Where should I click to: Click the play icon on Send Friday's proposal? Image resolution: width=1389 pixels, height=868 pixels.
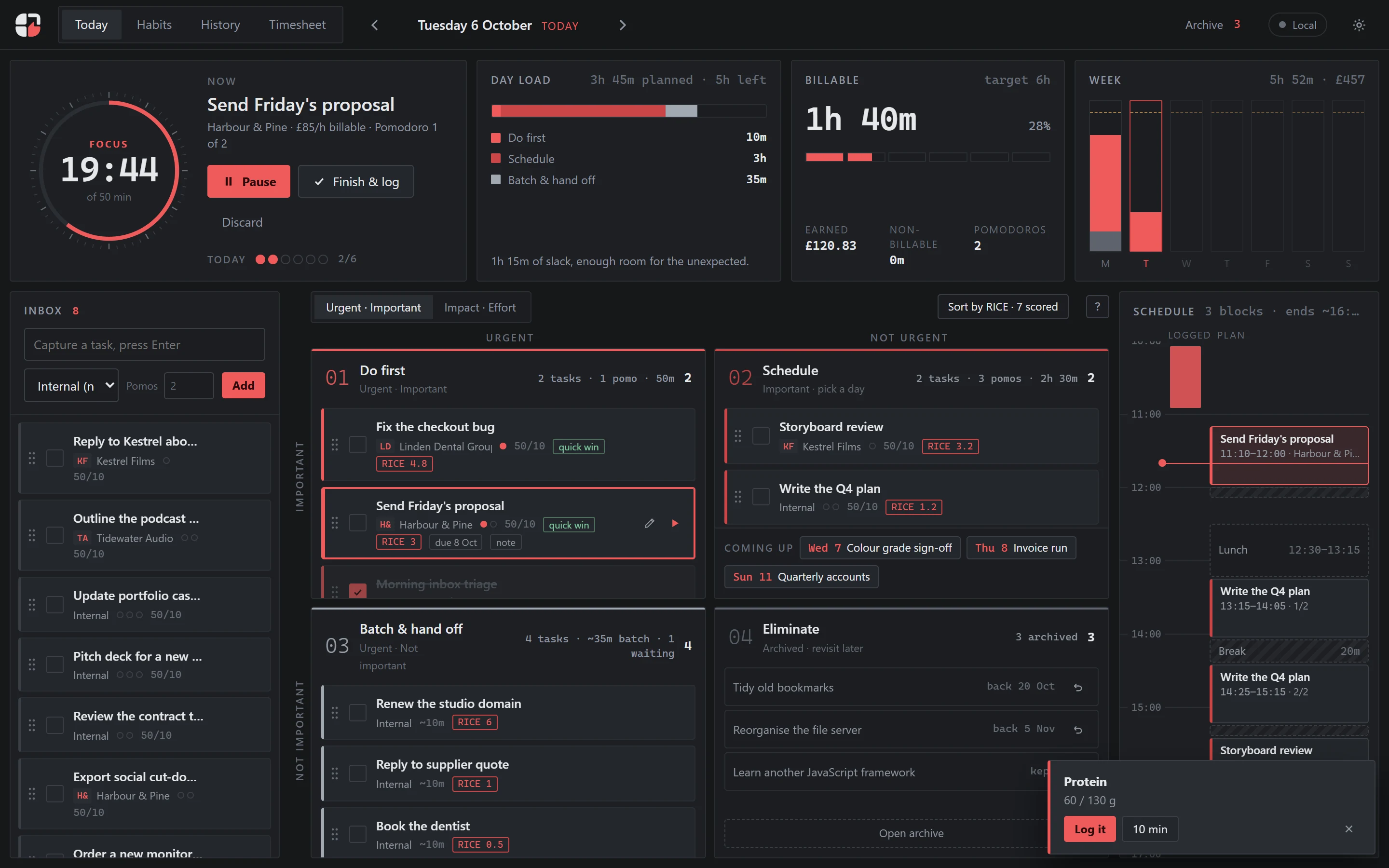point(675,523)
